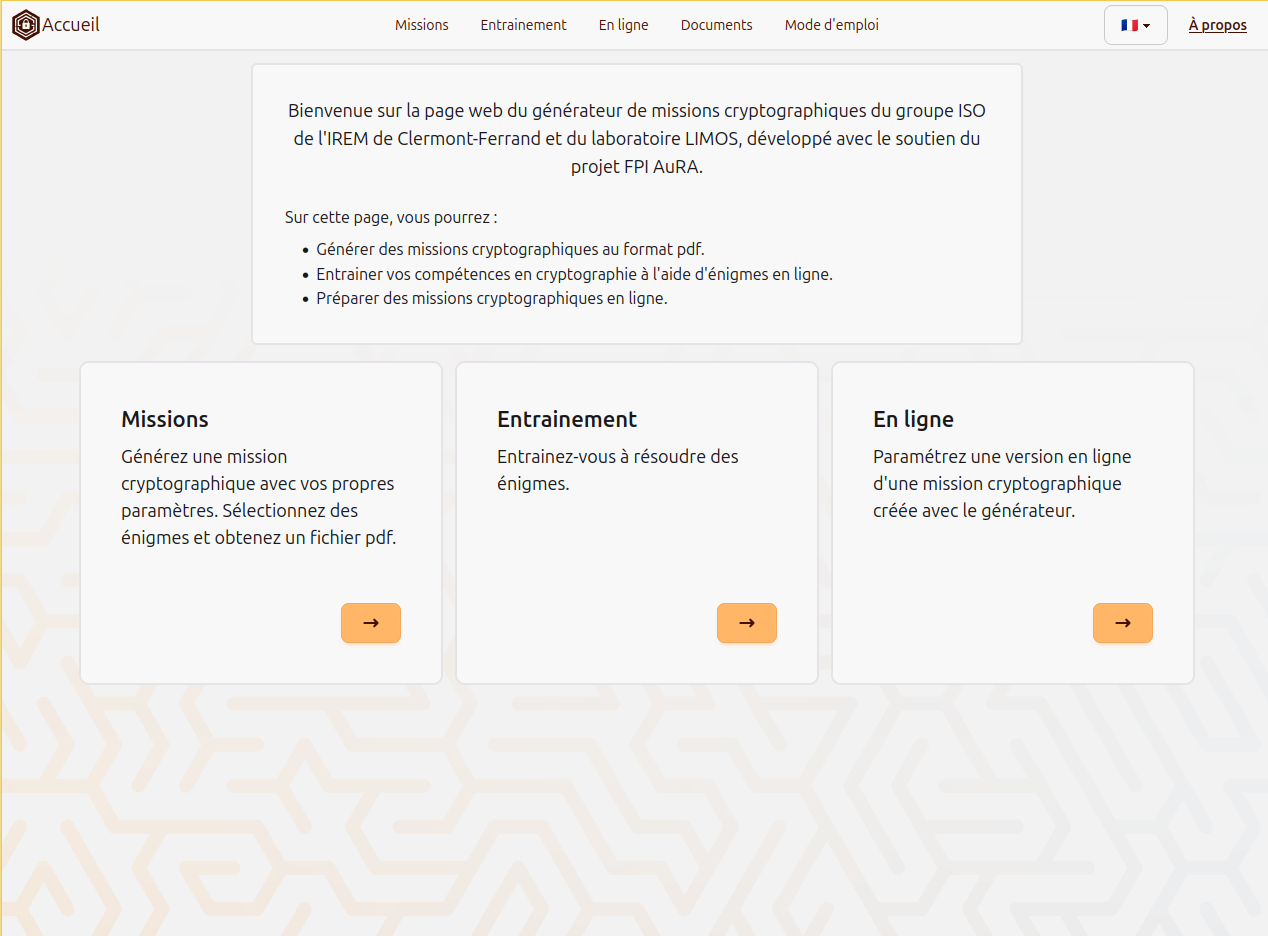
Task: Click the French flag language icon
Action: [1129, 24]
